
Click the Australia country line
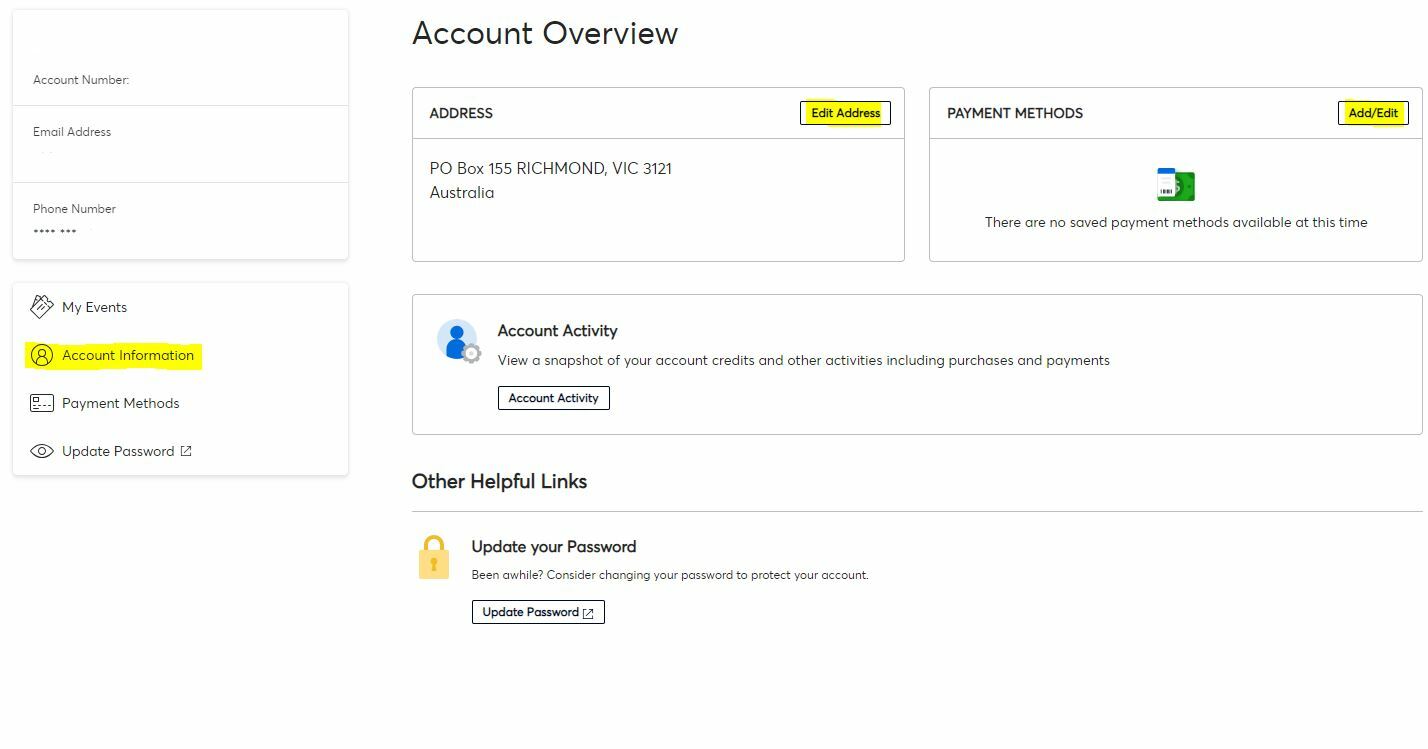click(462, 192)
